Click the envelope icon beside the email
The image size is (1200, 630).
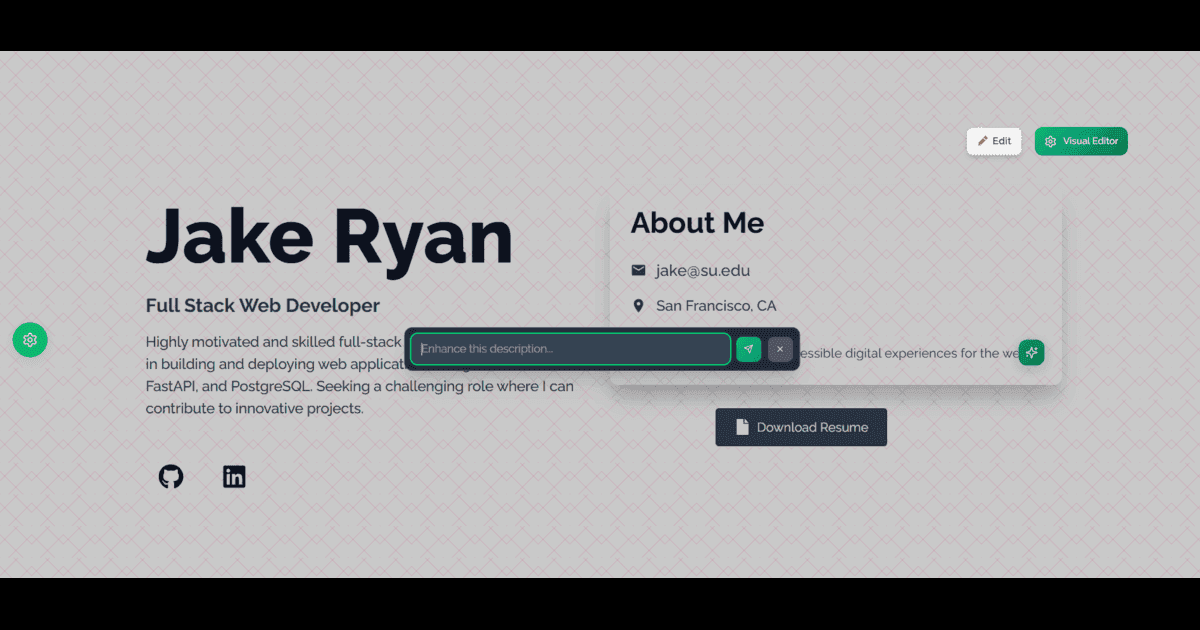[638, 270]
